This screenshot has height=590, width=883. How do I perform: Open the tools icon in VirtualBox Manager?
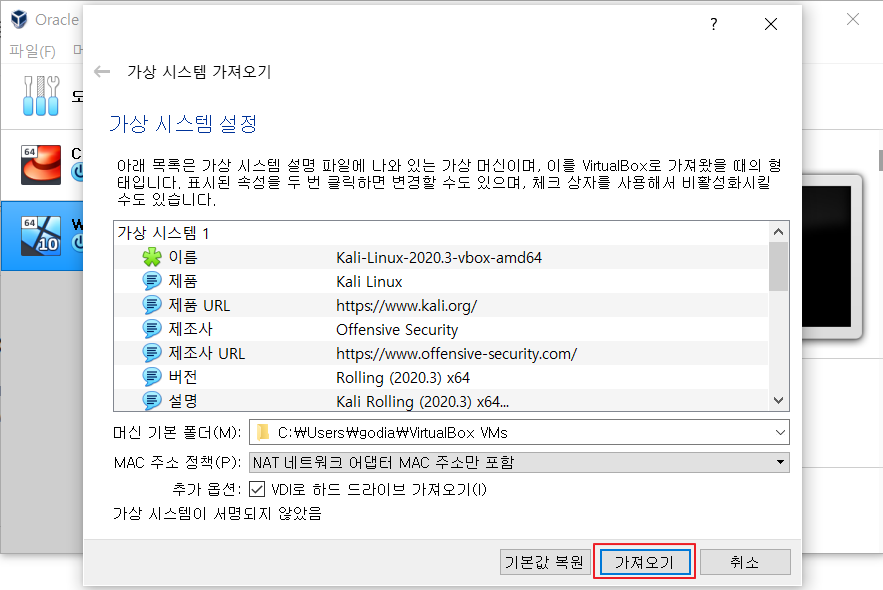point(41,96)
